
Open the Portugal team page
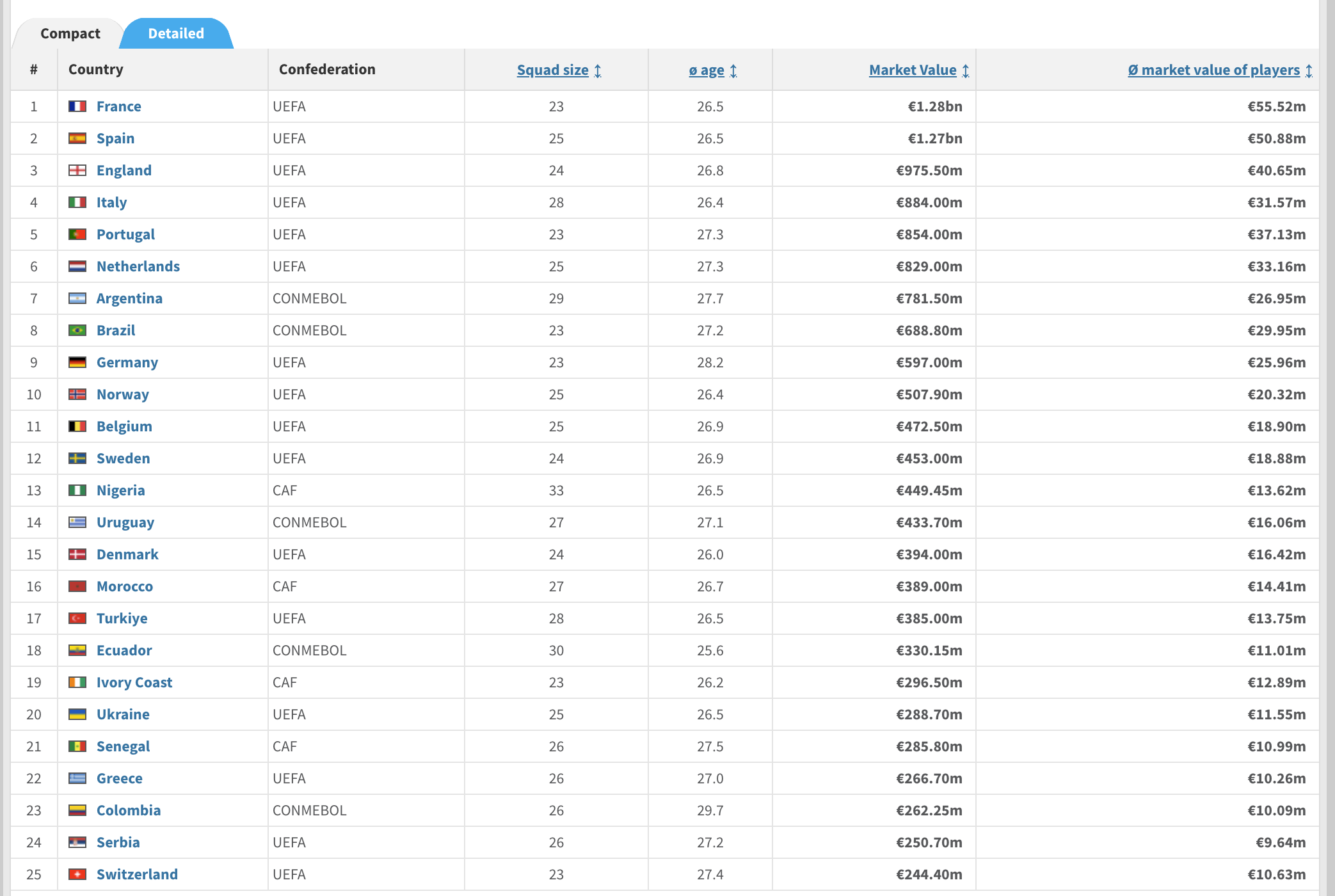[x=126, y=234]
